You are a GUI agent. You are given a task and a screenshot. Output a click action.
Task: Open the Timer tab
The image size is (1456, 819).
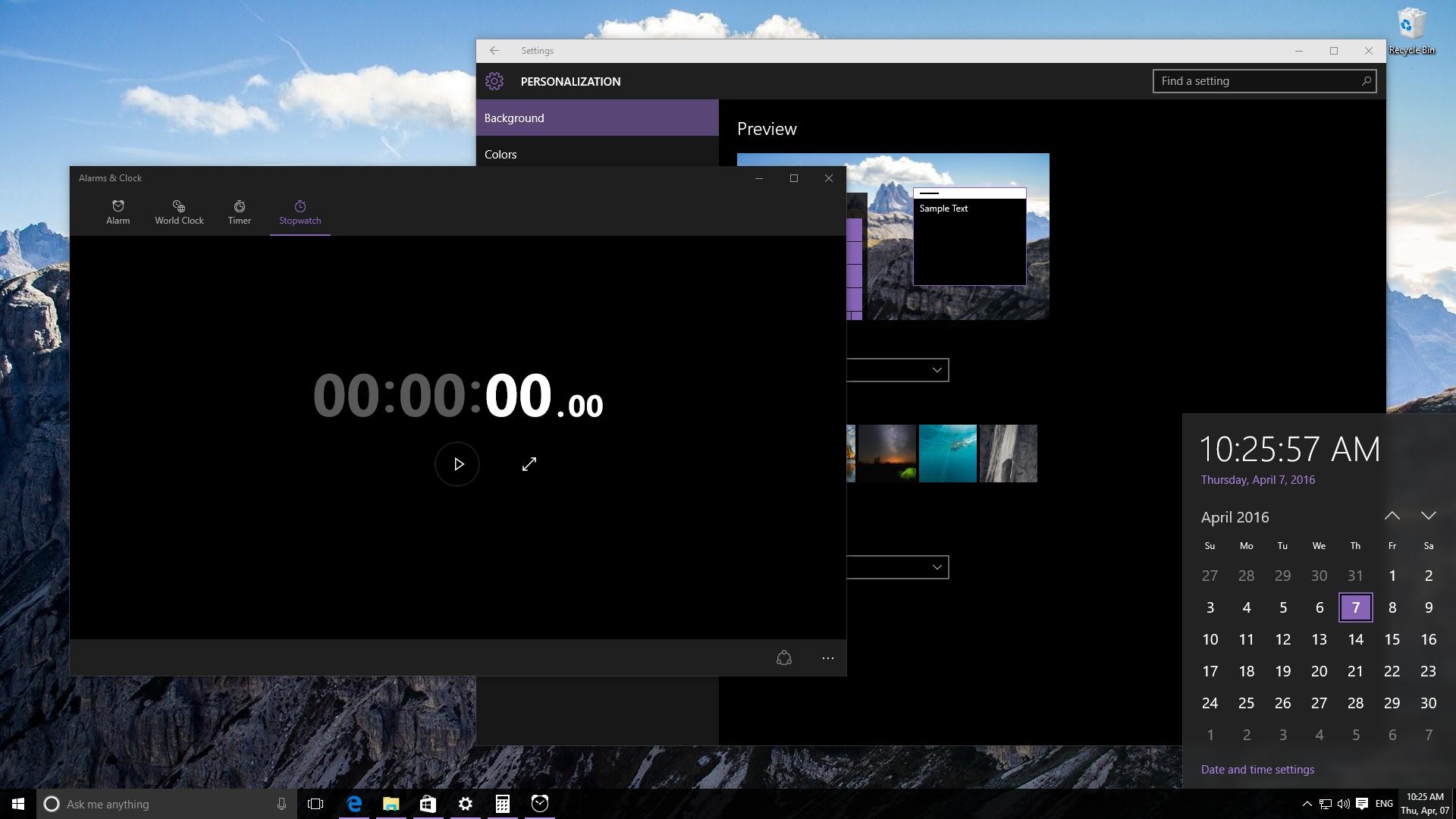239,212
